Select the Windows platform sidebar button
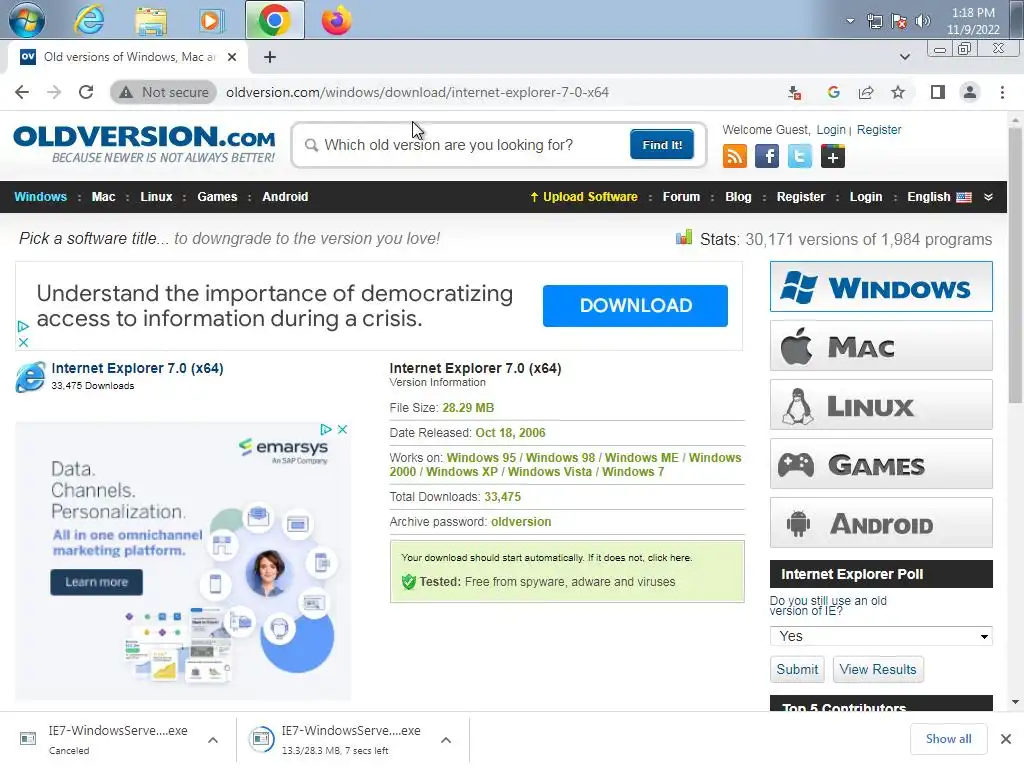The width and height of the screenshot is (1024, 768). pyautogui.click(x=881, y=287)
